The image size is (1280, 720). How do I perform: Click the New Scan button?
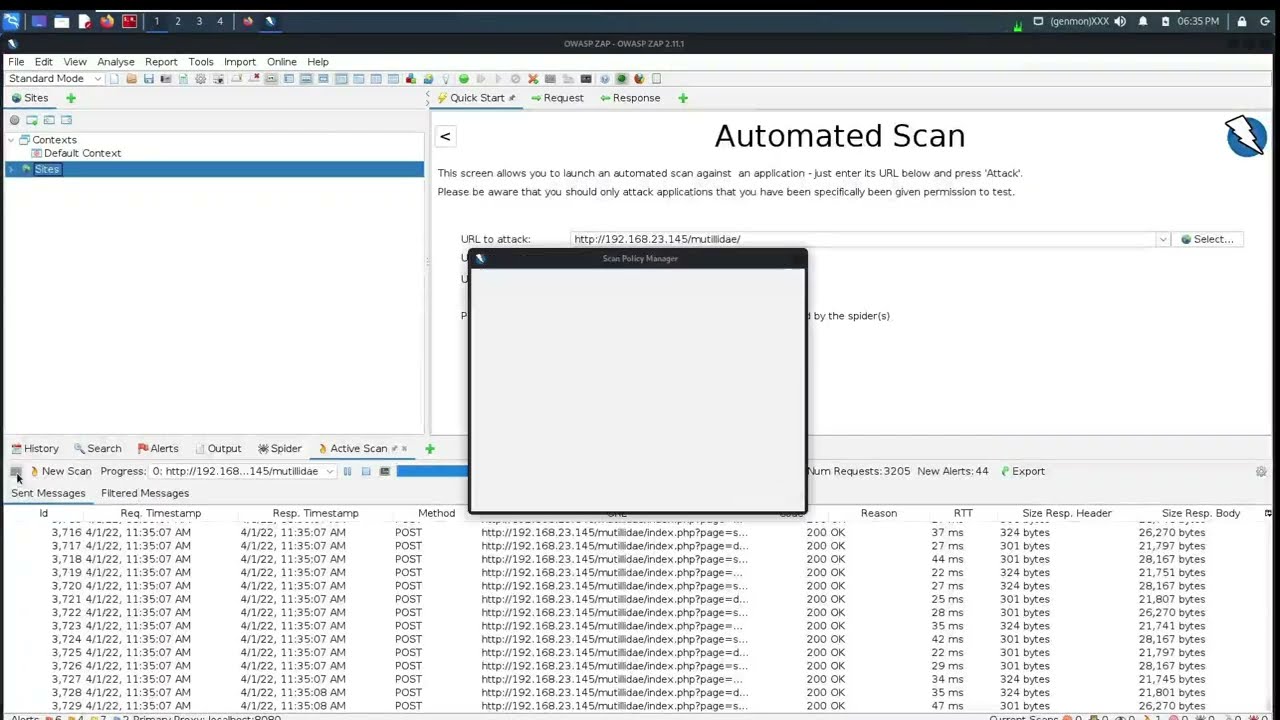61,471
